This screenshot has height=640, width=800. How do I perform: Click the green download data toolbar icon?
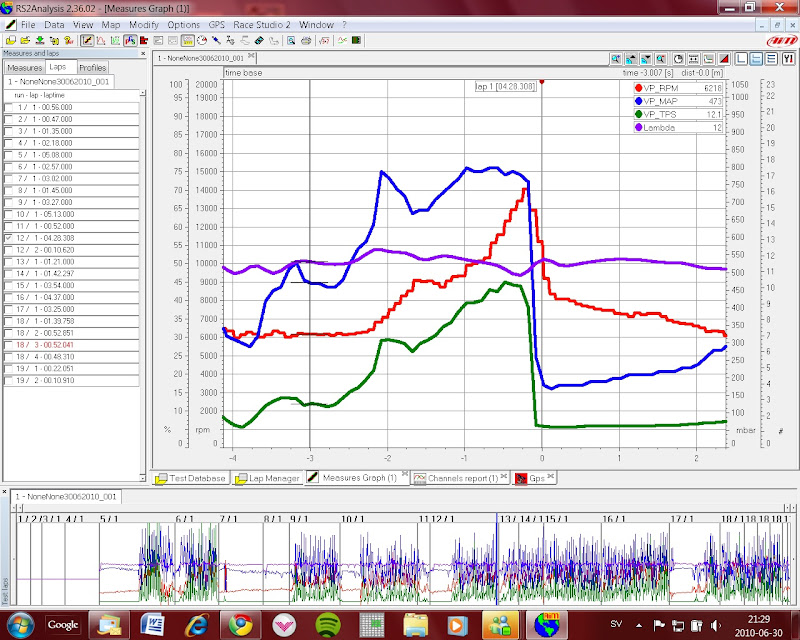pyautogui.click(x=39, y=40)
